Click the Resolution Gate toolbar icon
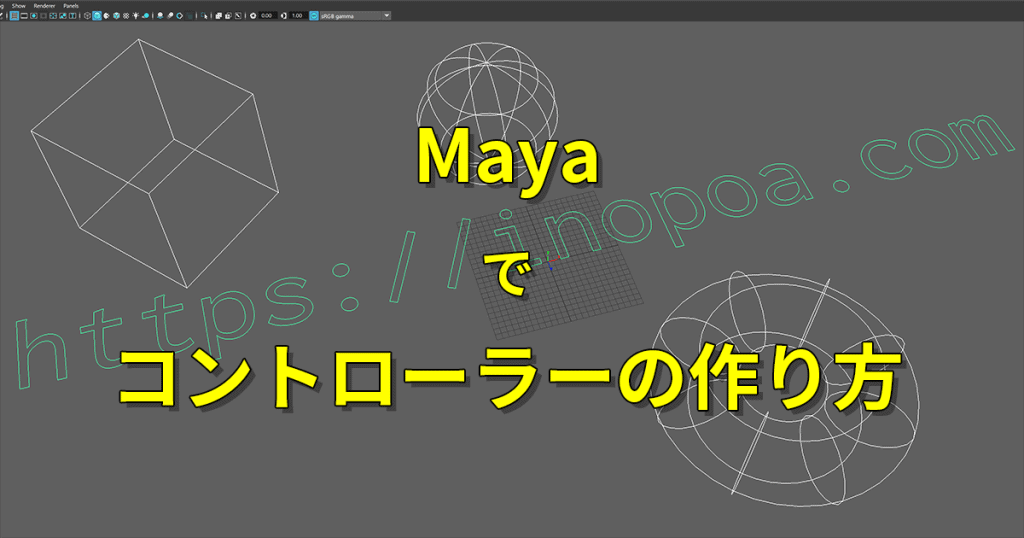 34,16
